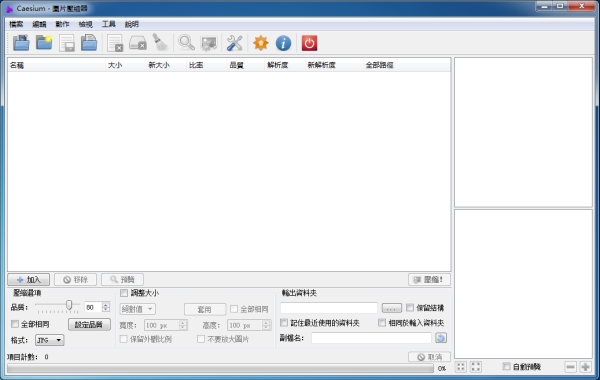Image resolution: width=600 pixels, height=380 pixels.
Task: Click the 輸出資料夾 path input field
Action: click(x=329, y=308)
